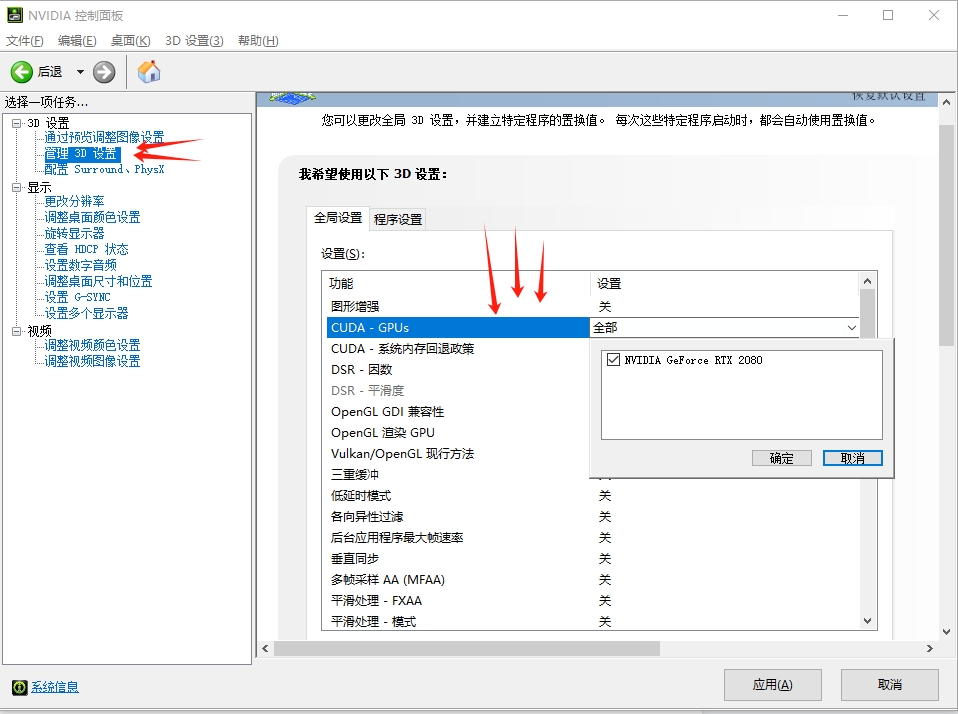The width and height of the screenshot is (958, 714).
Task: Open the back history dropdown arrow
Action: (80, 72)
